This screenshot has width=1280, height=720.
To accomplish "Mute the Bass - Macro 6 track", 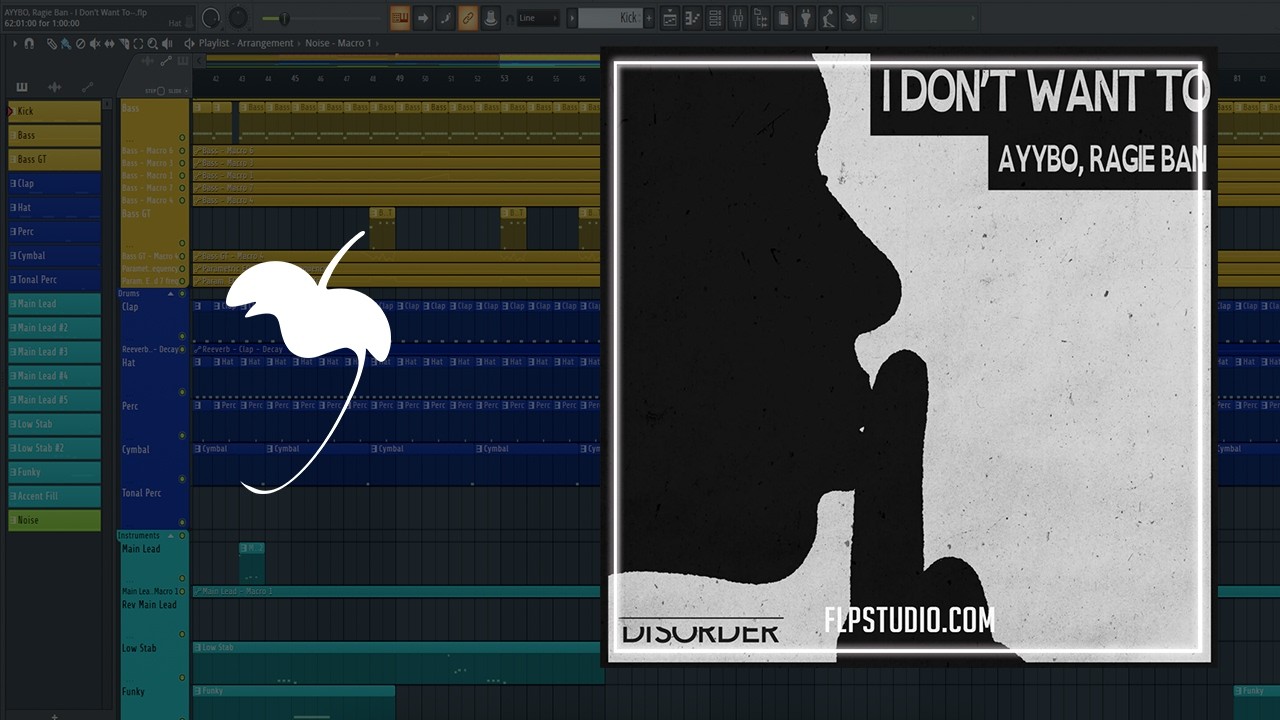I will click(182, 151).
